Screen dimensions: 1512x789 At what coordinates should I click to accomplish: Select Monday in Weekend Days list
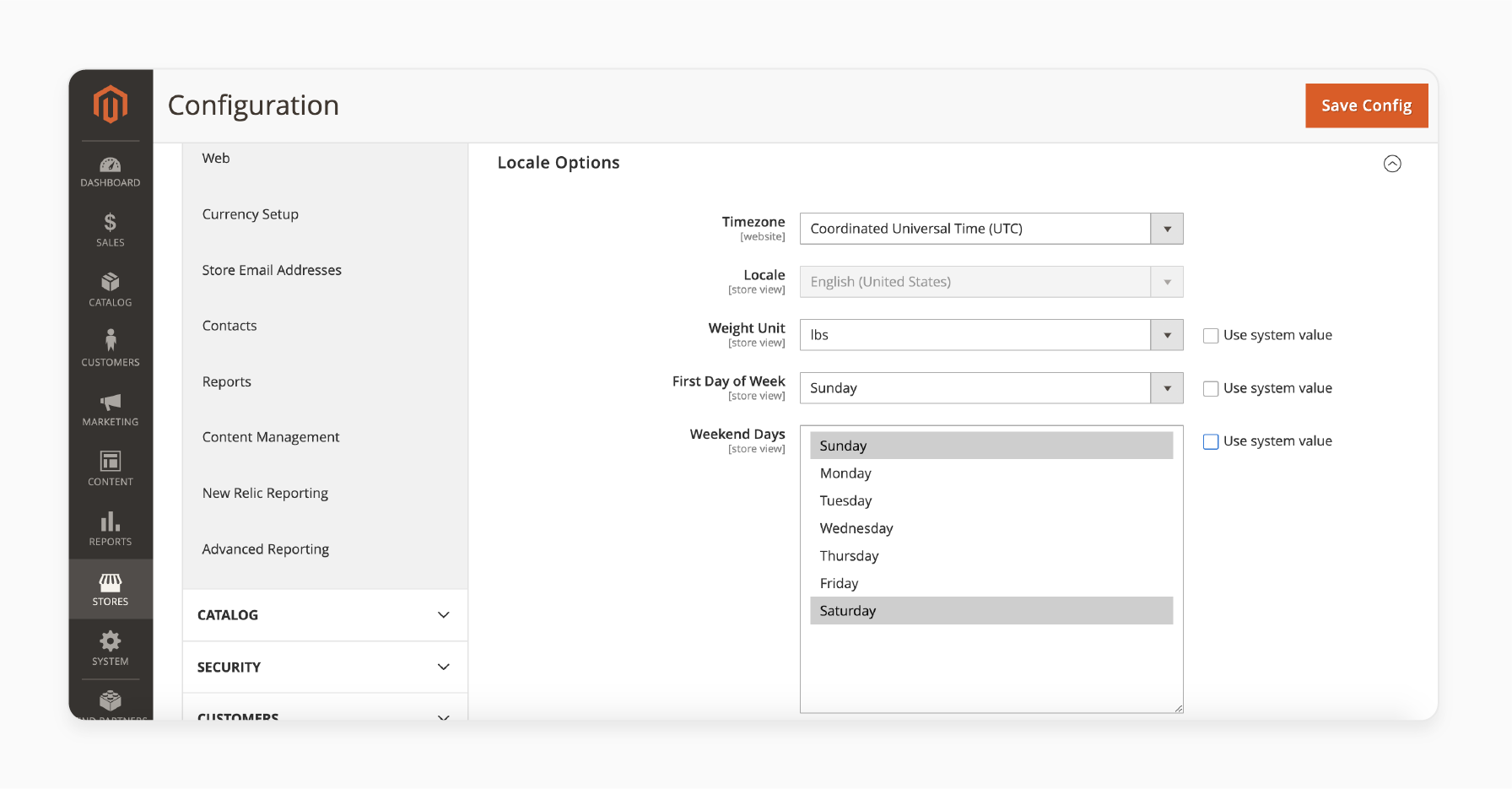991,473
